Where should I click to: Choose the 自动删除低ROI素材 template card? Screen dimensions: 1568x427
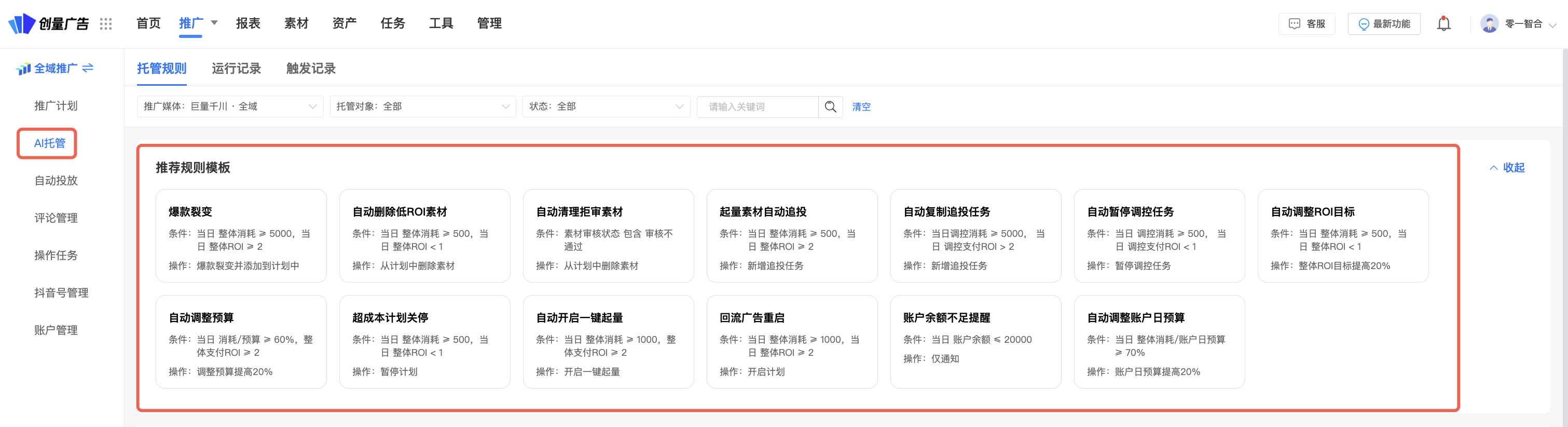click(425, 236)
